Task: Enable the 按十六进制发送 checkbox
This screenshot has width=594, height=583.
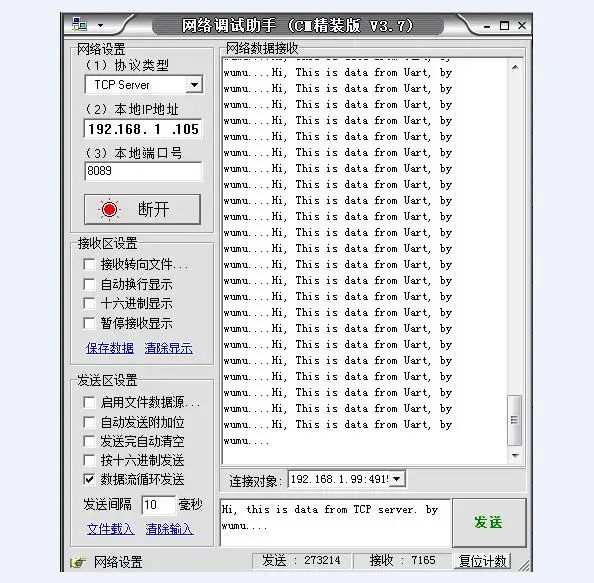Action: [89, 460]
